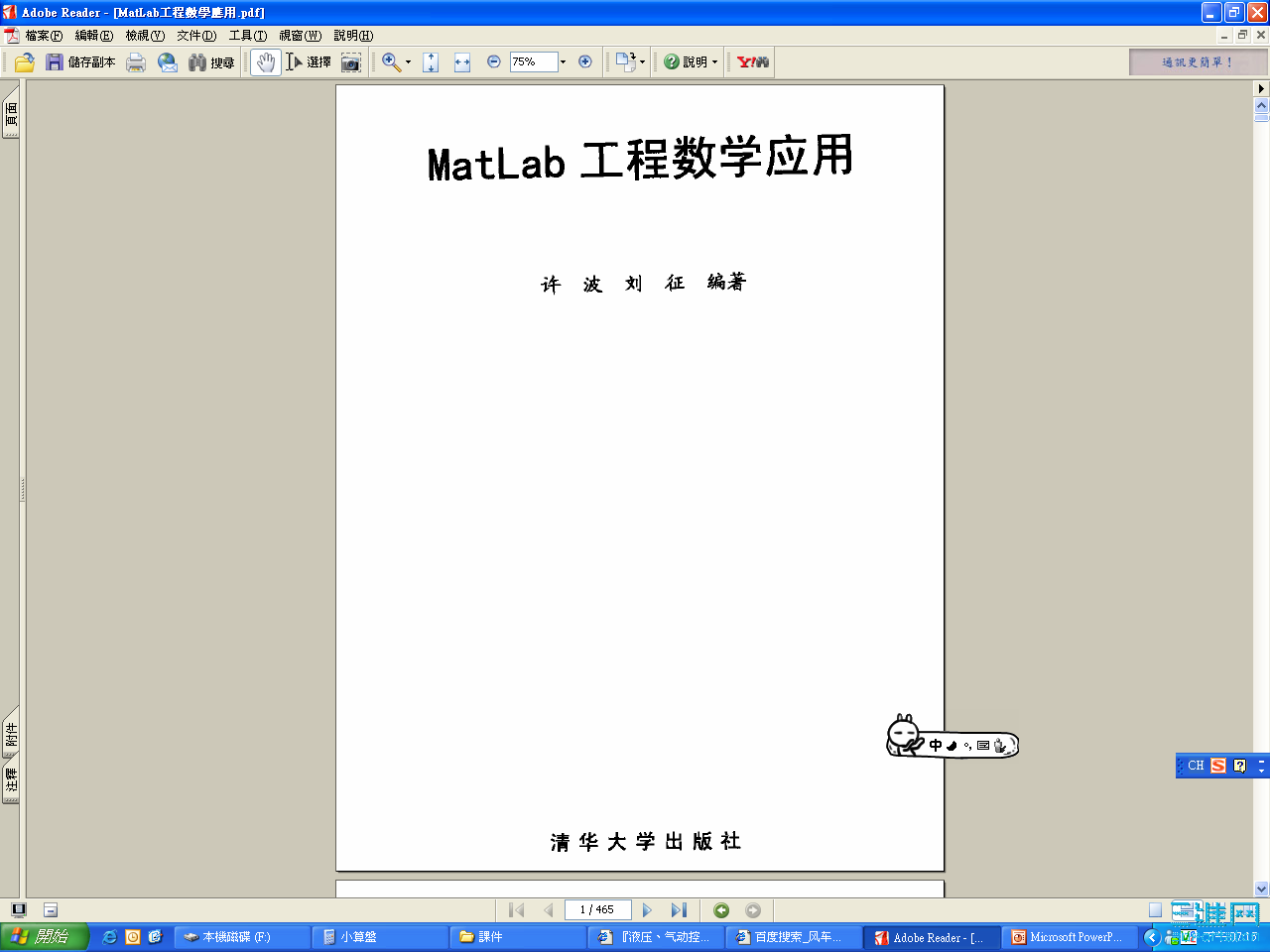
Task: Open the 附件 Attachments side panel tab
Action: pos(11,735)
